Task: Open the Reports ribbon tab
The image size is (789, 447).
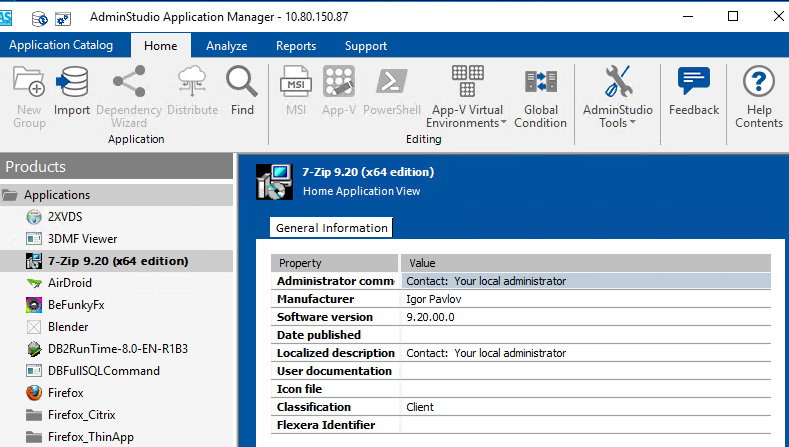Action: coord(296,46)
